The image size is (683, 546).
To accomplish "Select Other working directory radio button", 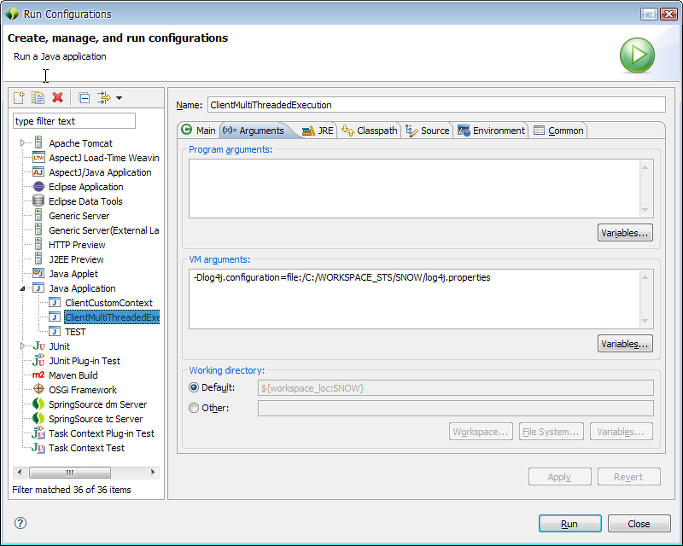I will pyautogui.click(x=193, y=408).
